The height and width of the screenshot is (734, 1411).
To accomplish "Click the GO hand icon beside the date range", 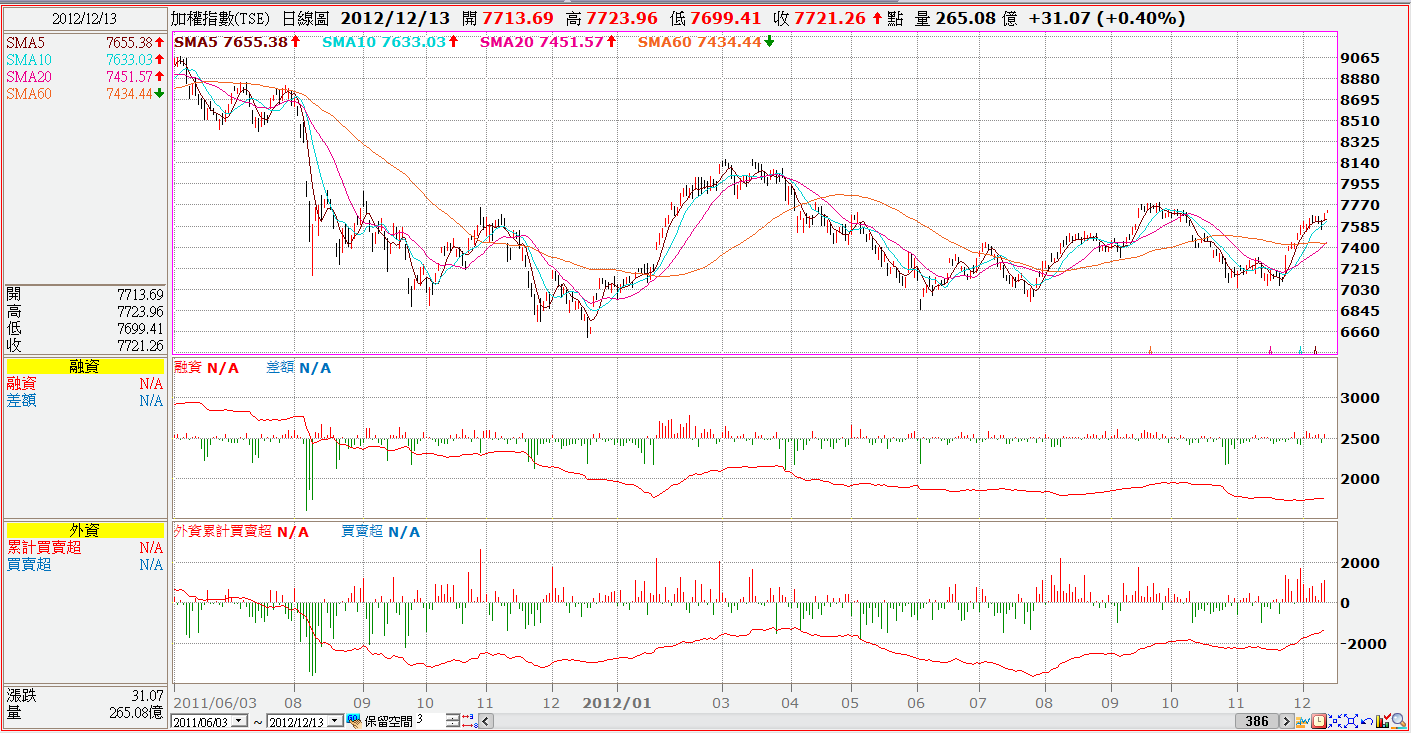I will (x=353, y=720).
